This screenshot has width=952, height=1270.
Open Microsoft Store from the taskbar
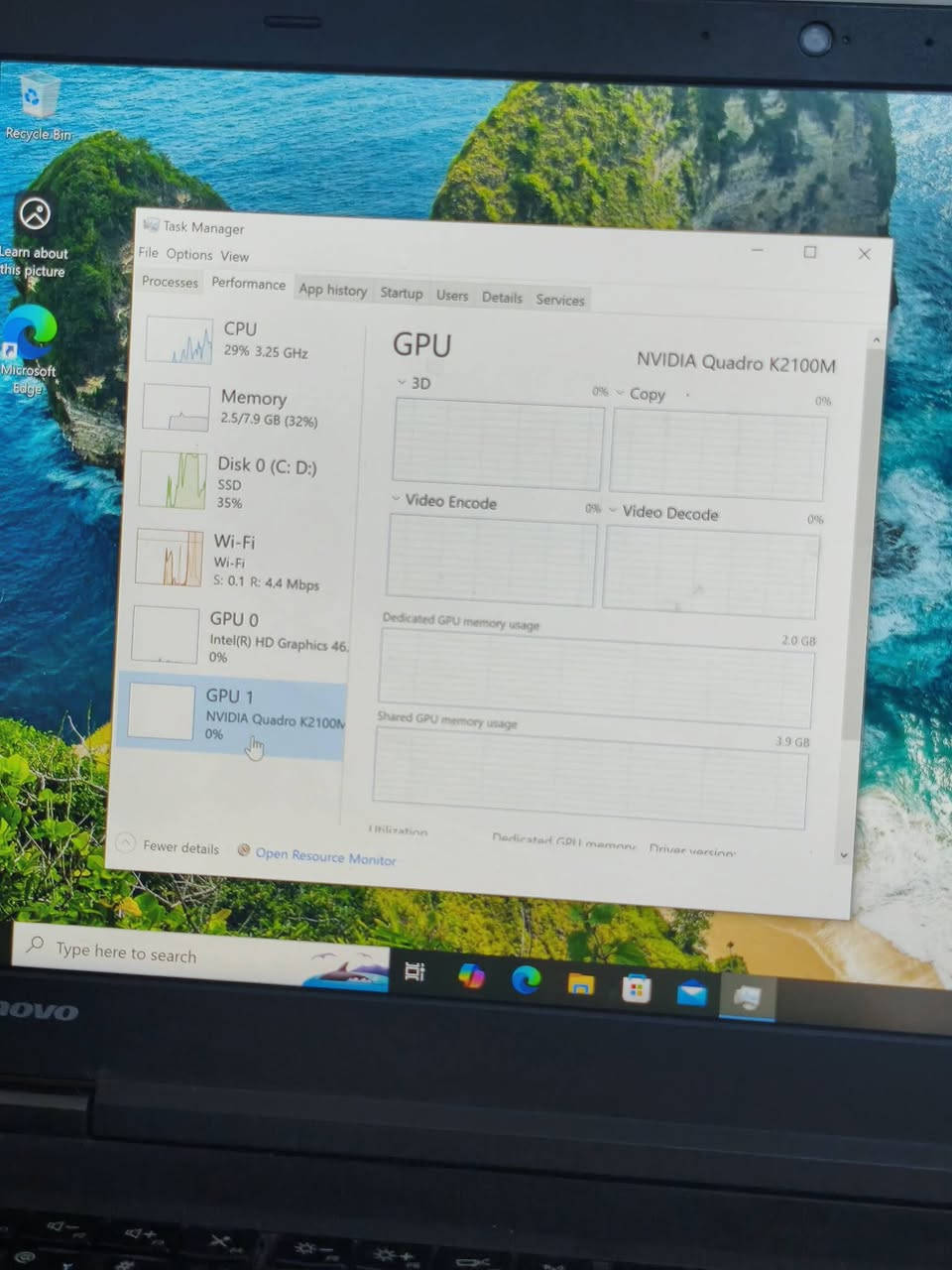coord(637,988)
